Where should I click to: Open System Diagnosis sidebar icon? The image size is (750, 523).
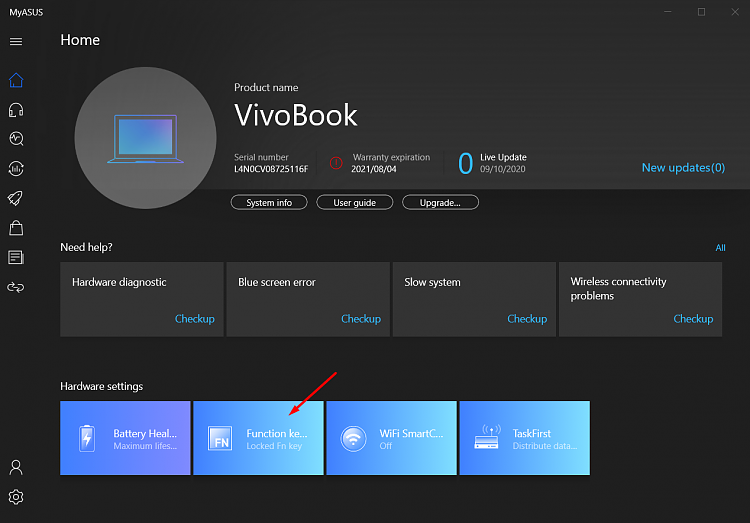coord(16,139)
